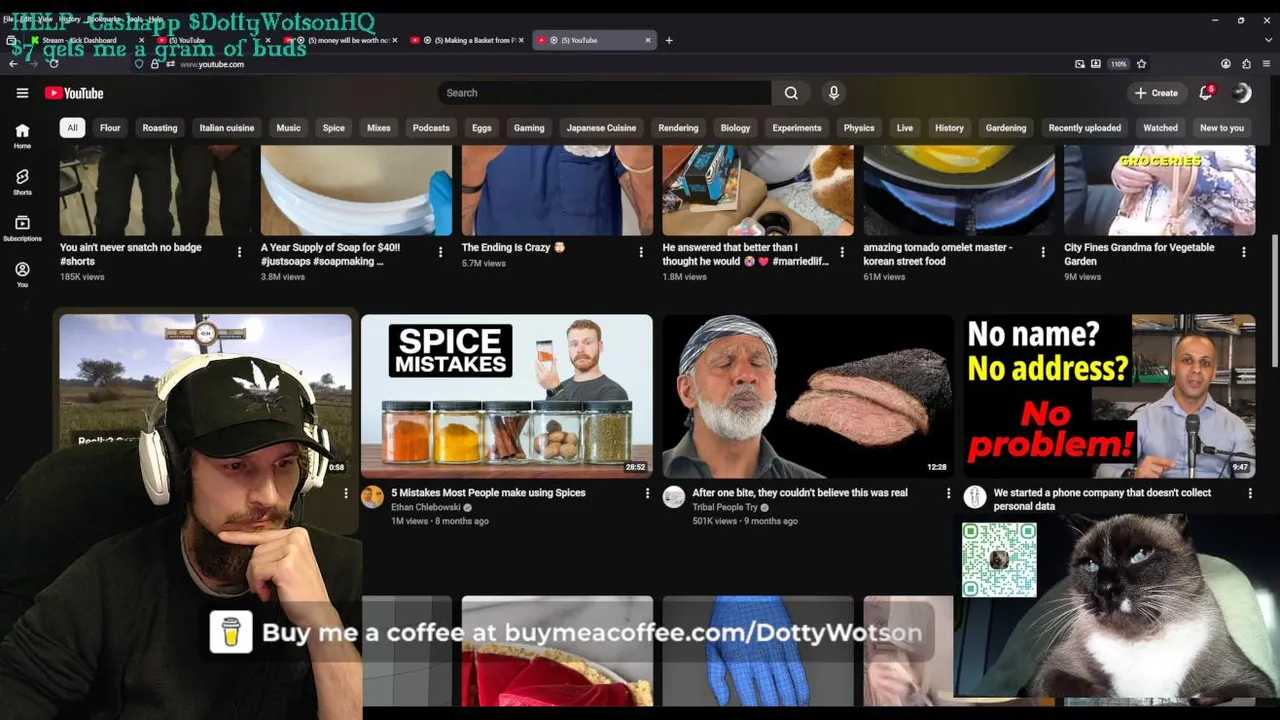Open options for phone company video
The height and width of the screenshot is (720, 1280).
click(x=1250, y=493)
